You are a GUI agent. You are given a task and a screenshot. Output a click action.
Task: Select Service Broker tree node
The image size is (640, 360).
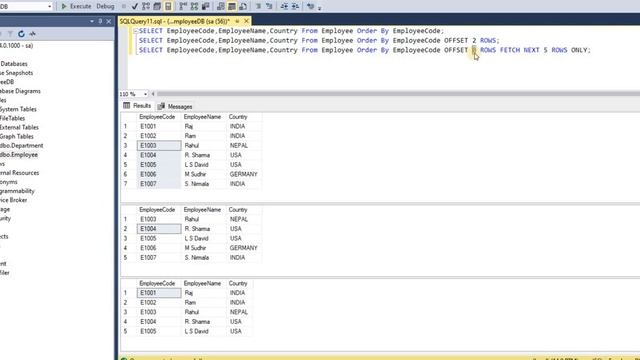pos(13,200)
